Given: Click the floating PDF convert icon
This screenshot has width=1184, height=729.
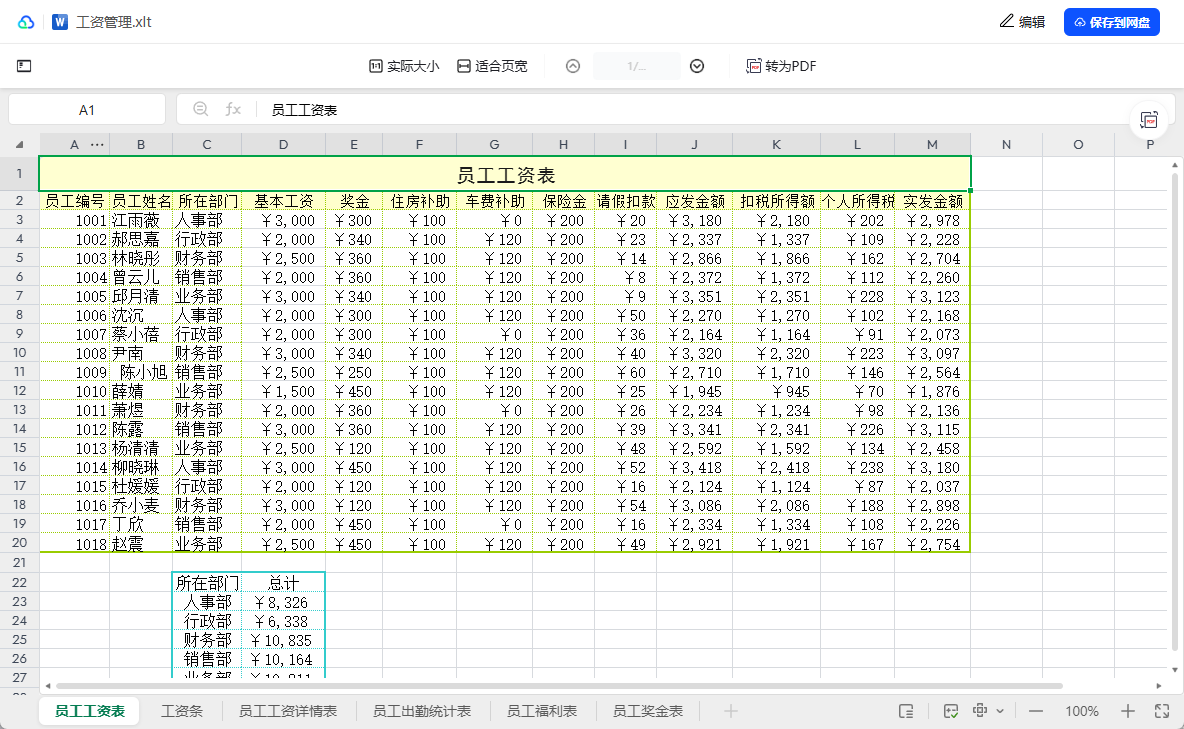Looking at the screenshot, I should (1149, 120).
